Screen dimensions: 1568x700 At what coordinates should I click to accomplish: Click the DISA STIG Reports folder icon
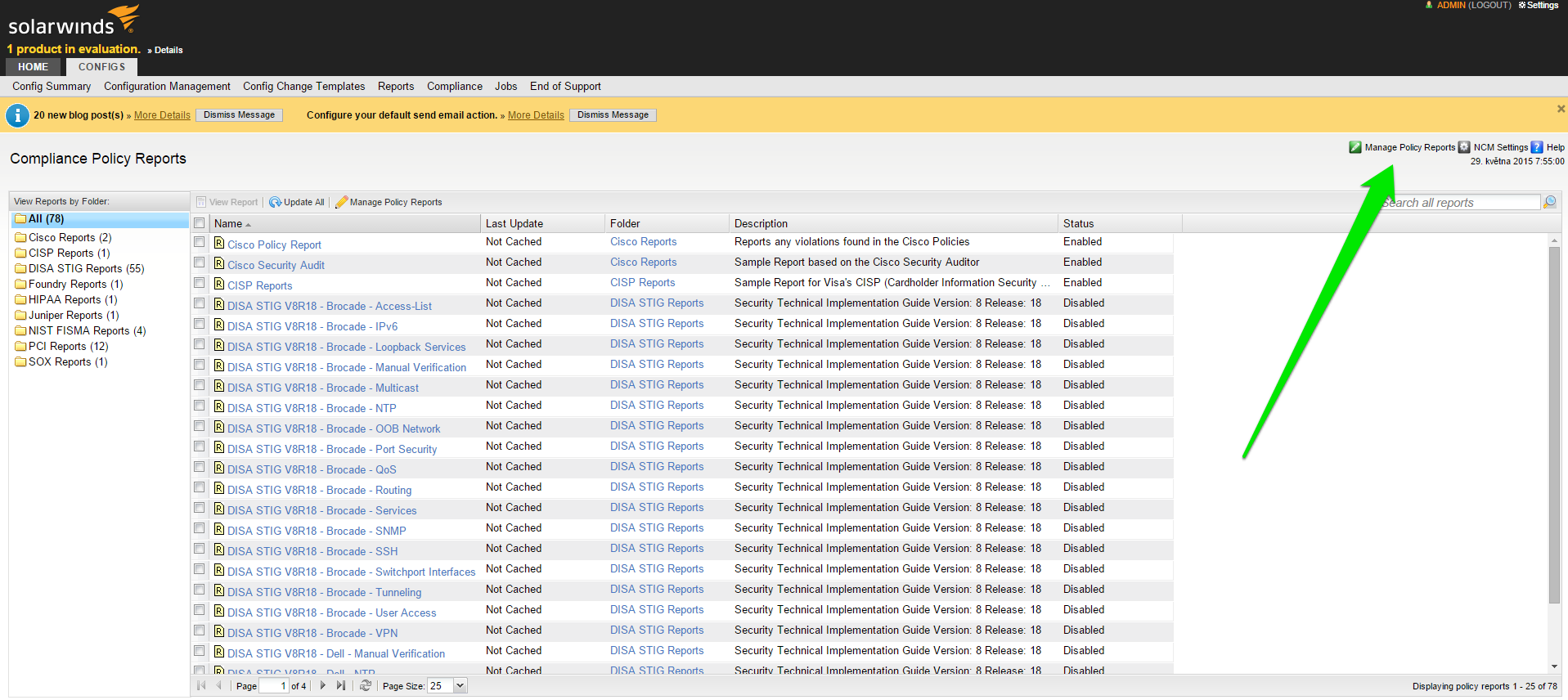[x=20, y=268]
